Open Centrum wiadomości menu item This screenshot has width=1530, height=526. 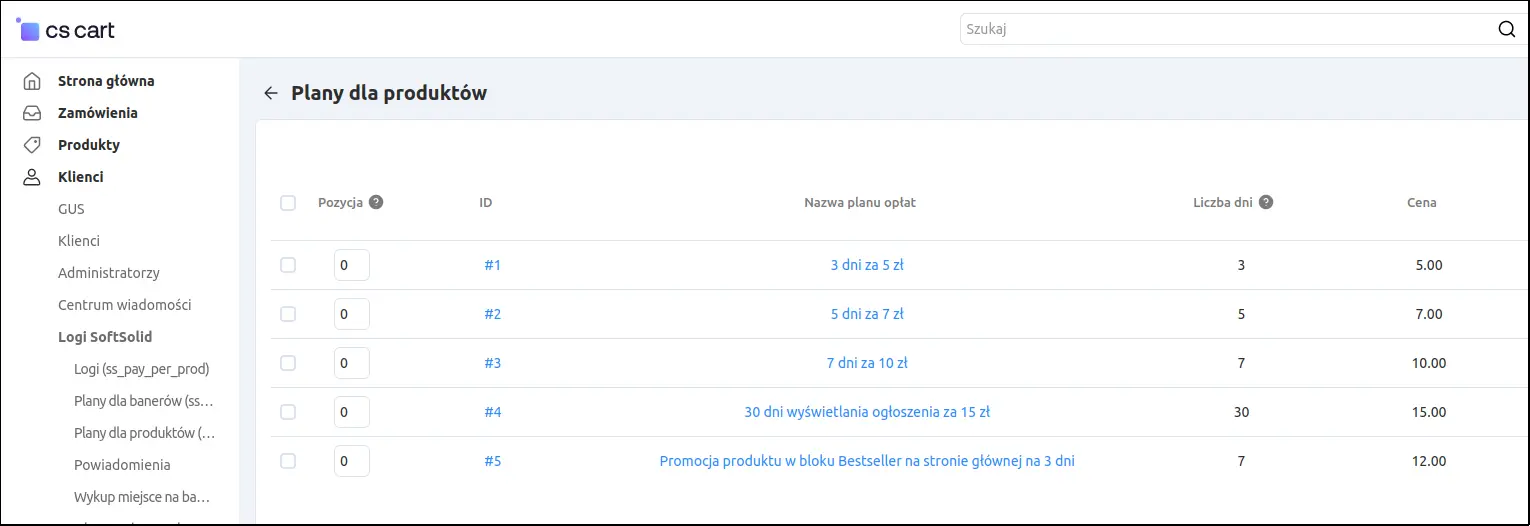tap(125, 305)
